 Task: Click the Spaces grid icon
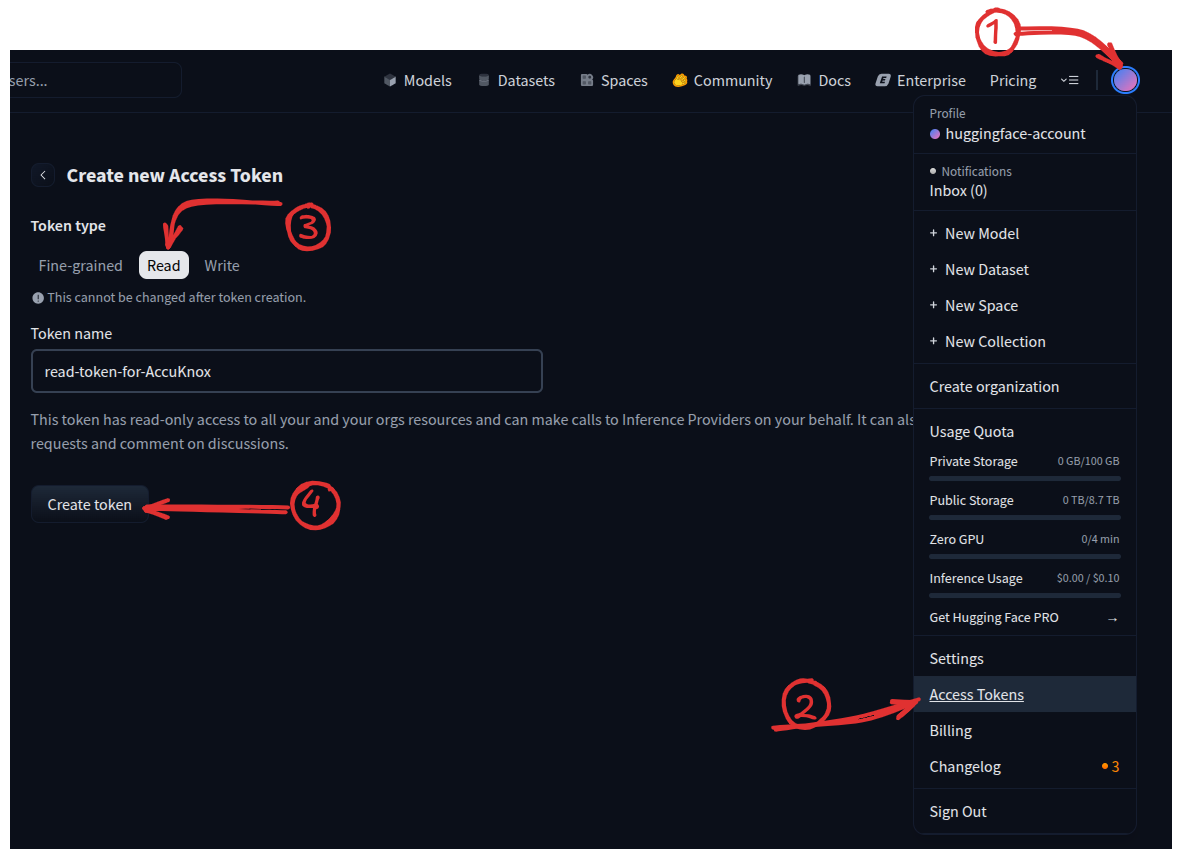pos(586,81)
